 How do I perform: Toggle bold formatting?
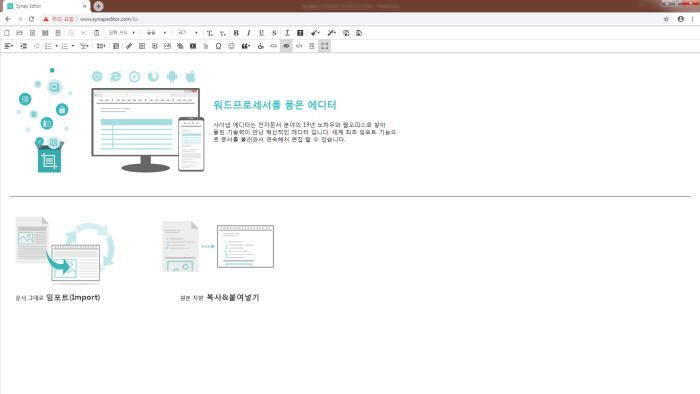coord(236,33)
